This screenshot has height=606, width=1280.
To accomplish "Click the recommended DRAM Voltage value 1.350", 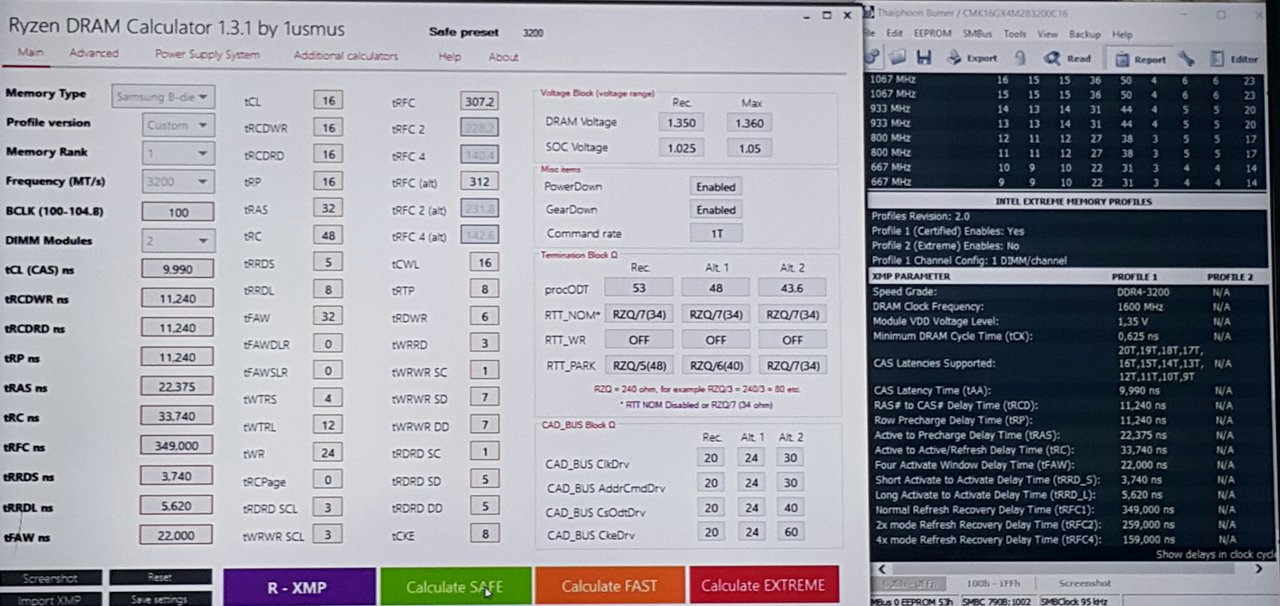I will (x=681, y=122).
